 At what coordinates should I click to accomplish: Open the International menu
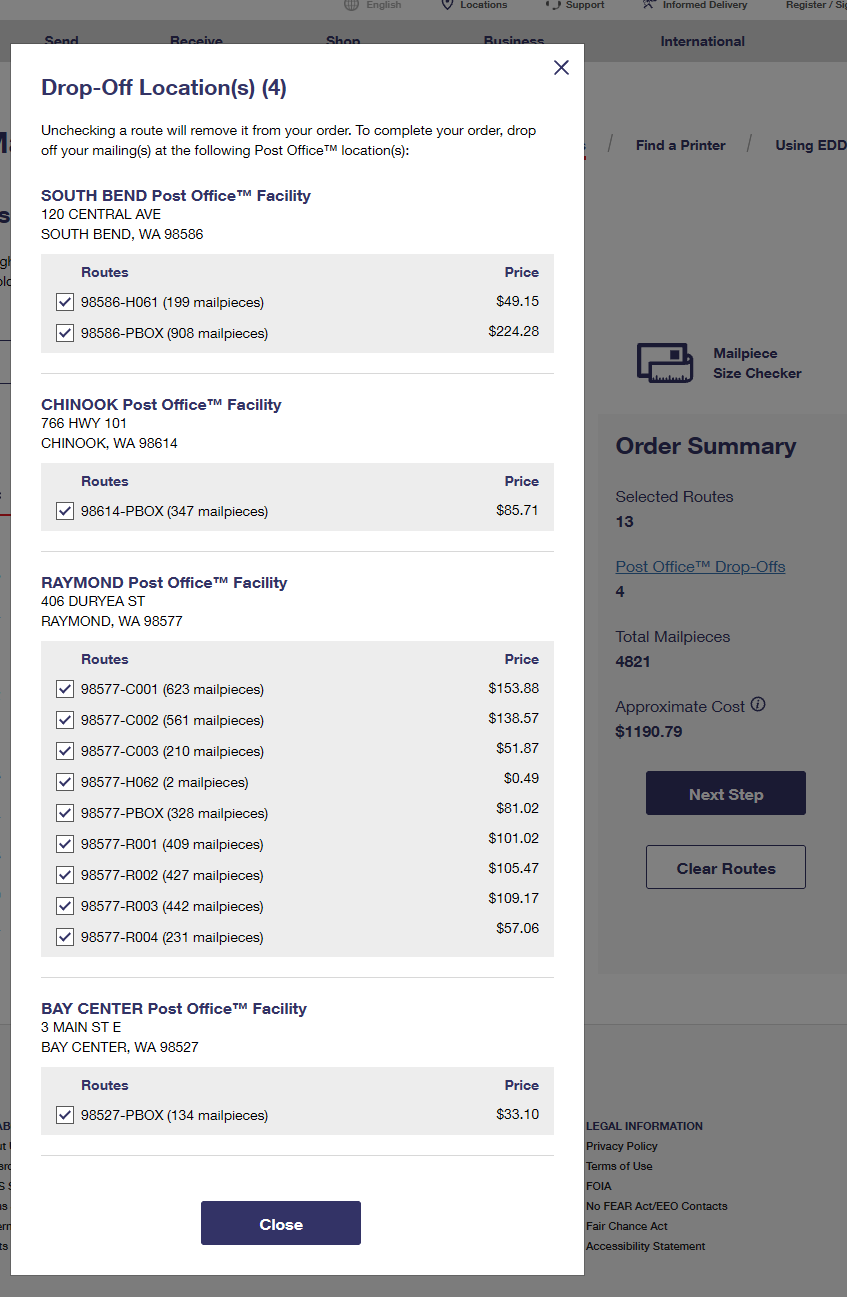point(702,42)
